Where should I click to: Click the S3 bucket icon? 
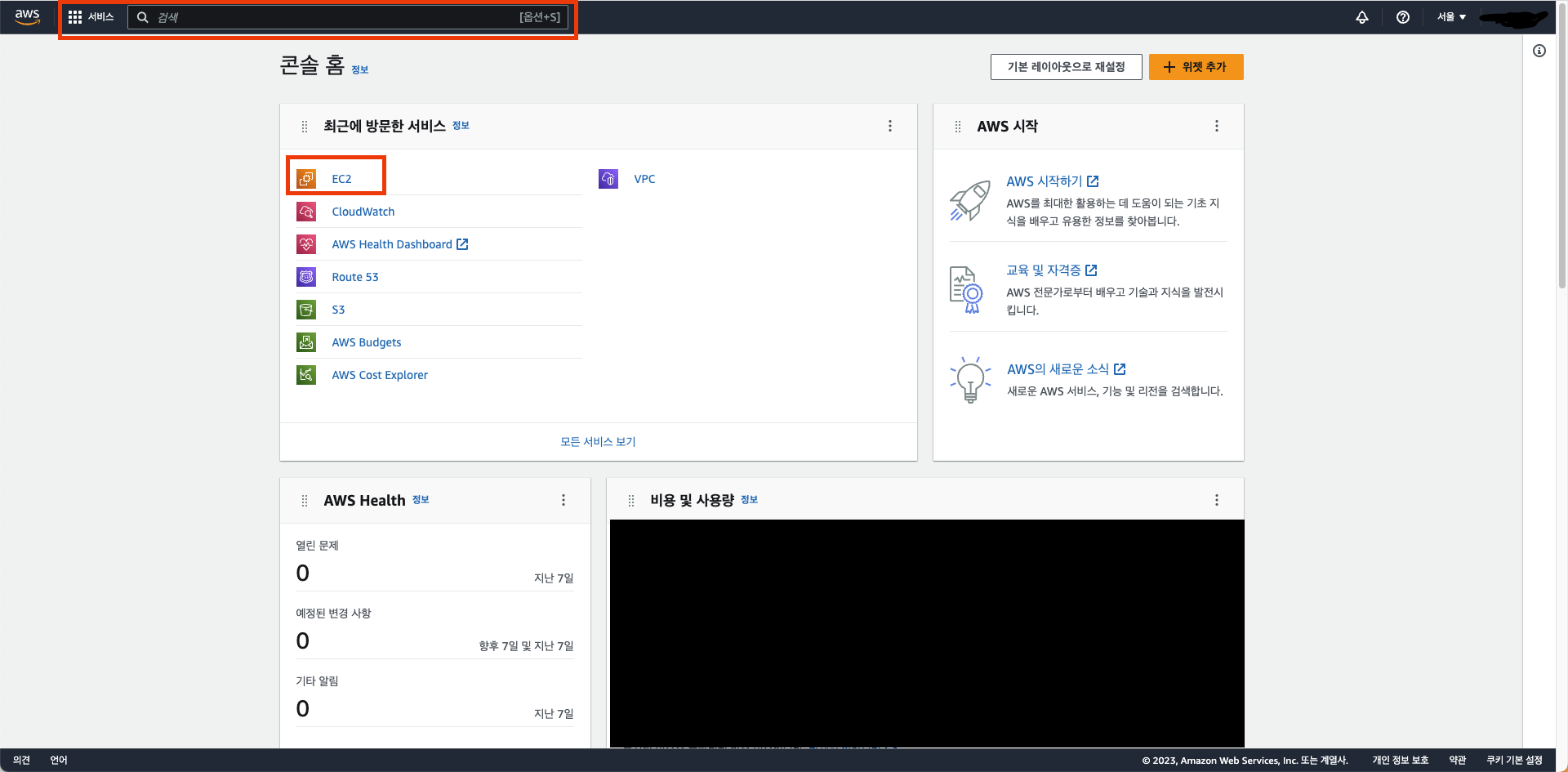[x=306, y=309]
